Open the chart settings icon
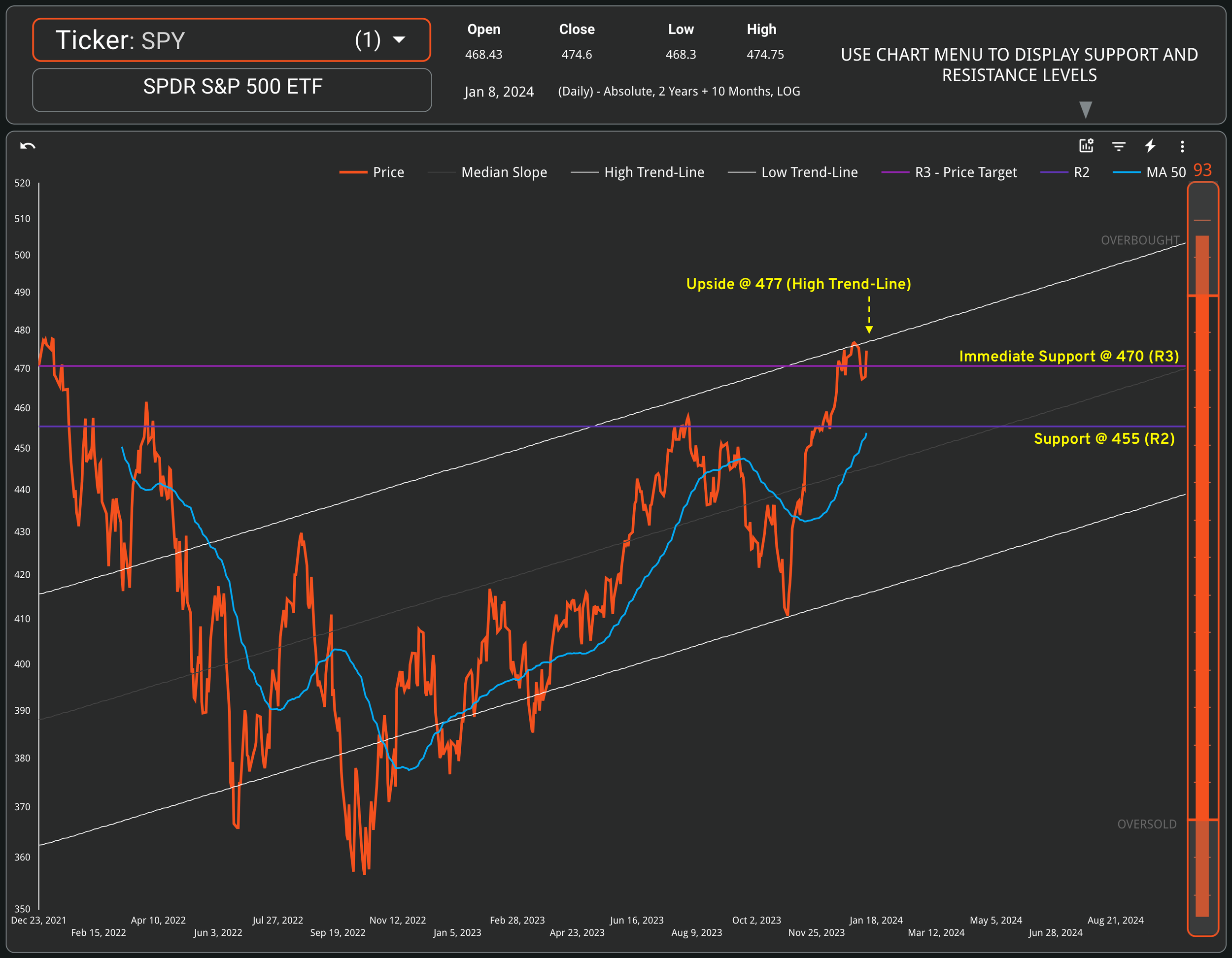 tap(1086, 146)
